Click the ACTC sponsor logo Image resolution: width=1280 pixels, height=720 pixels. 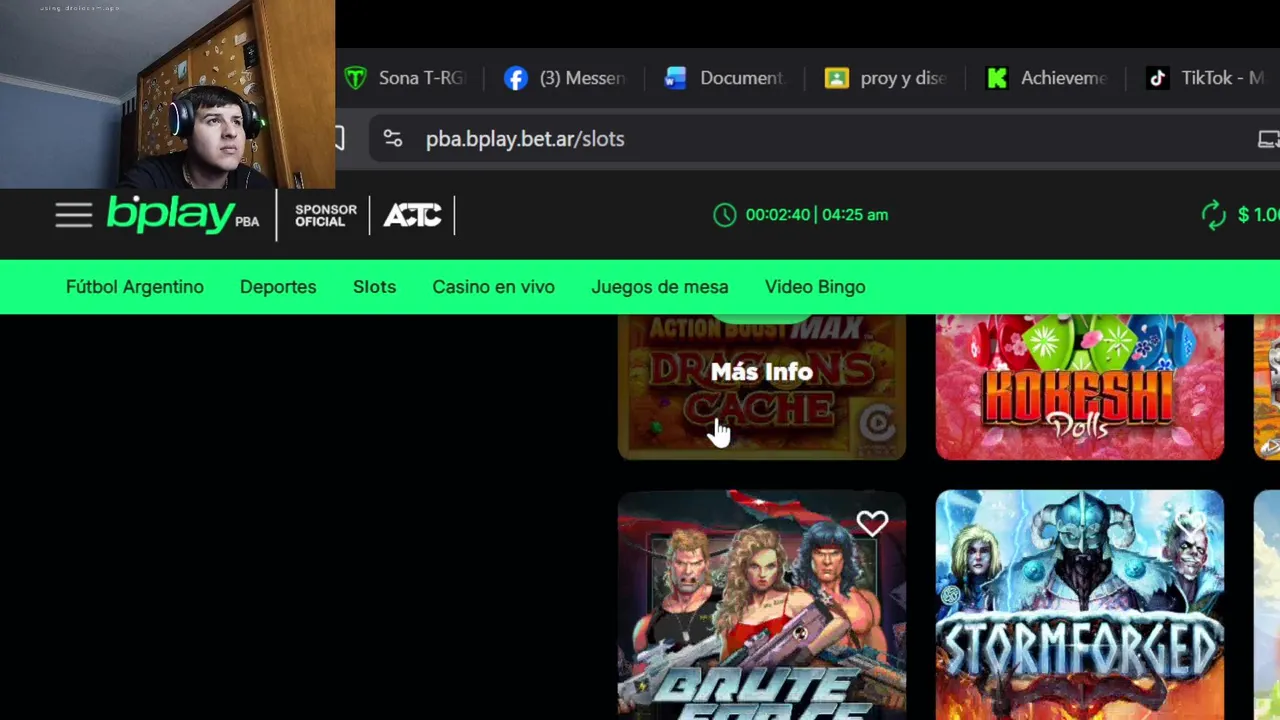tap(412, 215)
